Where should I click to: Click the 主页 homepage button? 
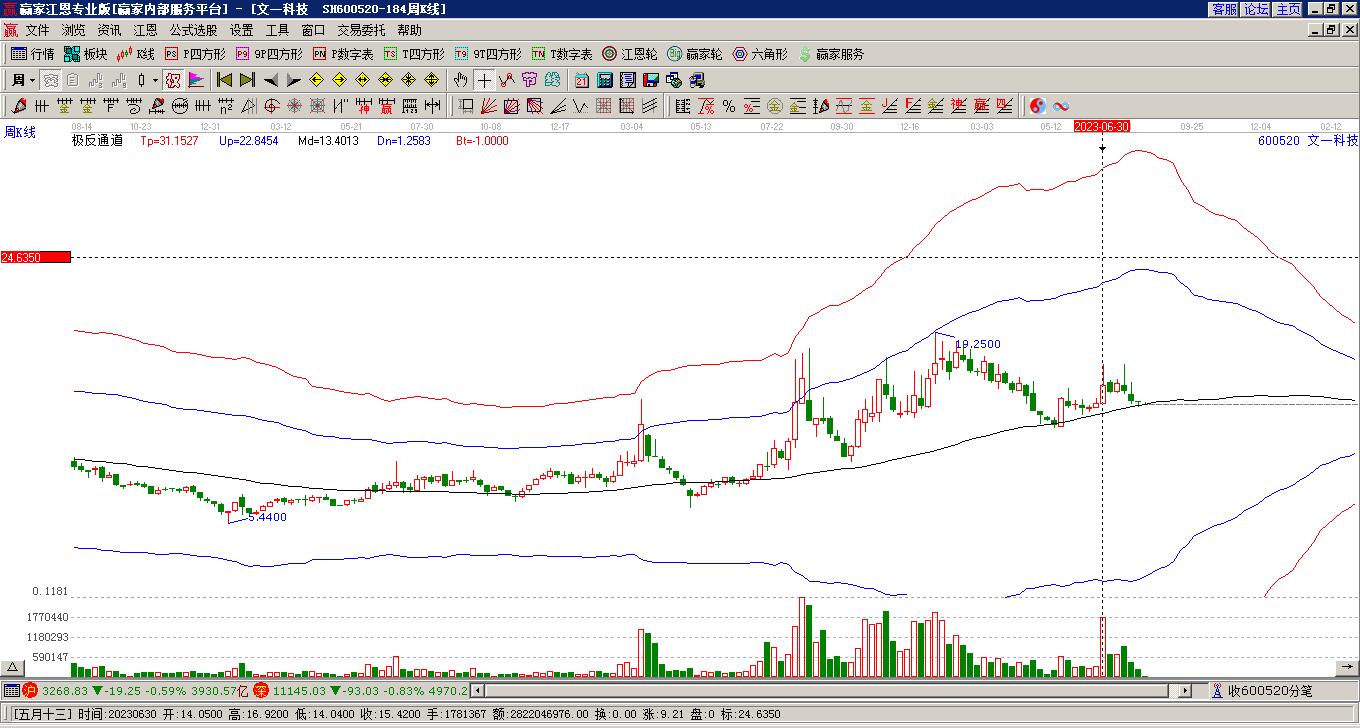1288,9
